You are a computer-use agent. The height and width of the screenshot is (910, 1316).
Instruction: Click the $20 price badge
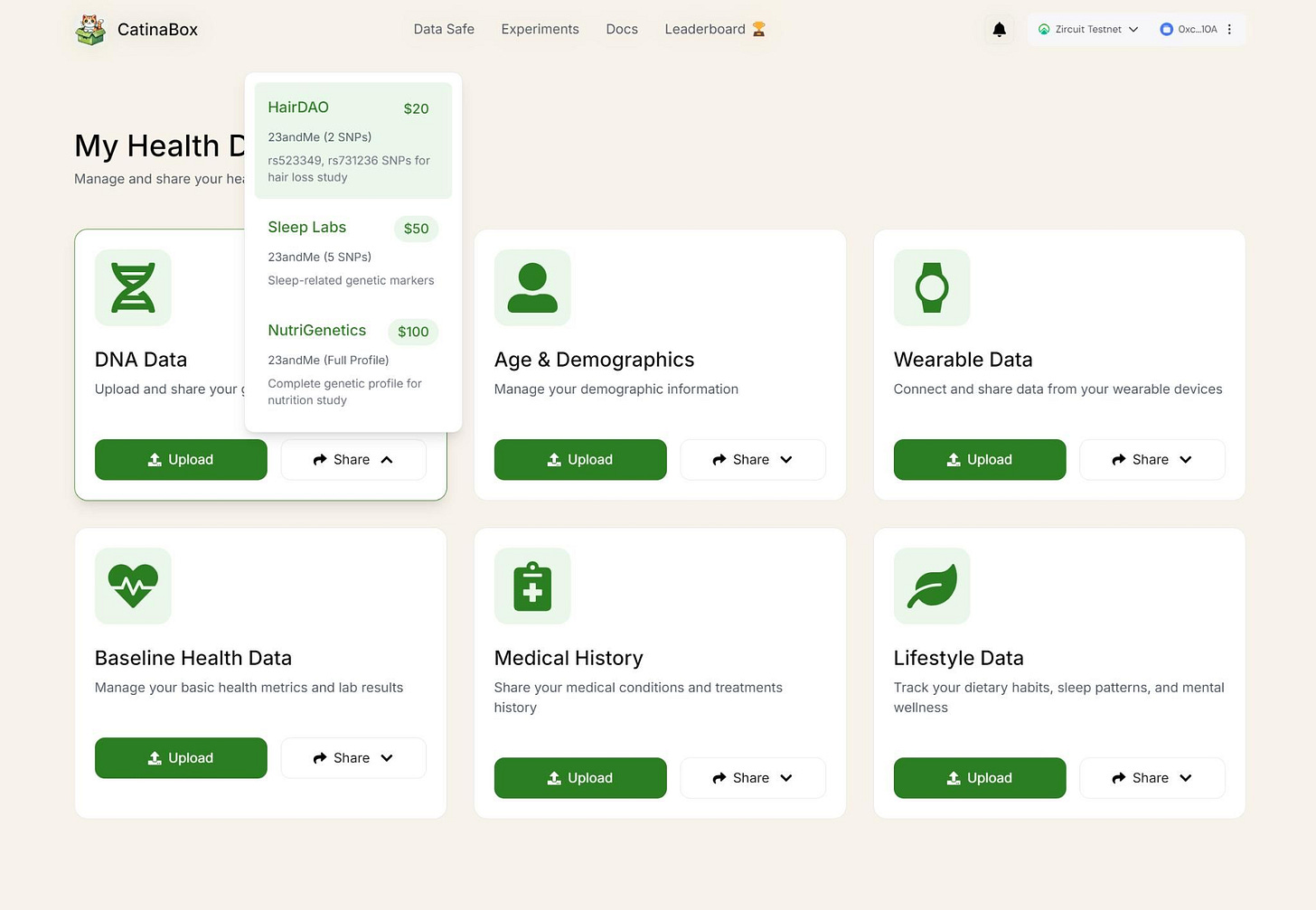pyautogui.click(x=416, y=108)
